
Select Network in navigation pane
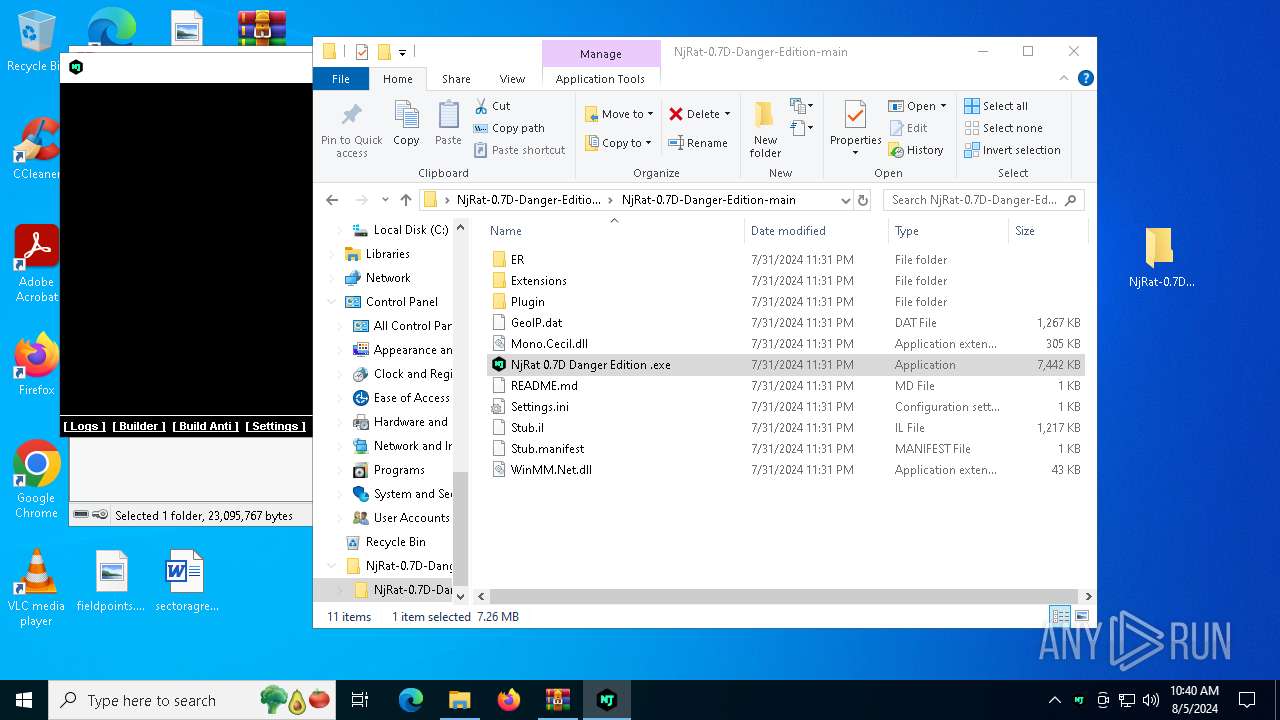(x=388, y=278)
